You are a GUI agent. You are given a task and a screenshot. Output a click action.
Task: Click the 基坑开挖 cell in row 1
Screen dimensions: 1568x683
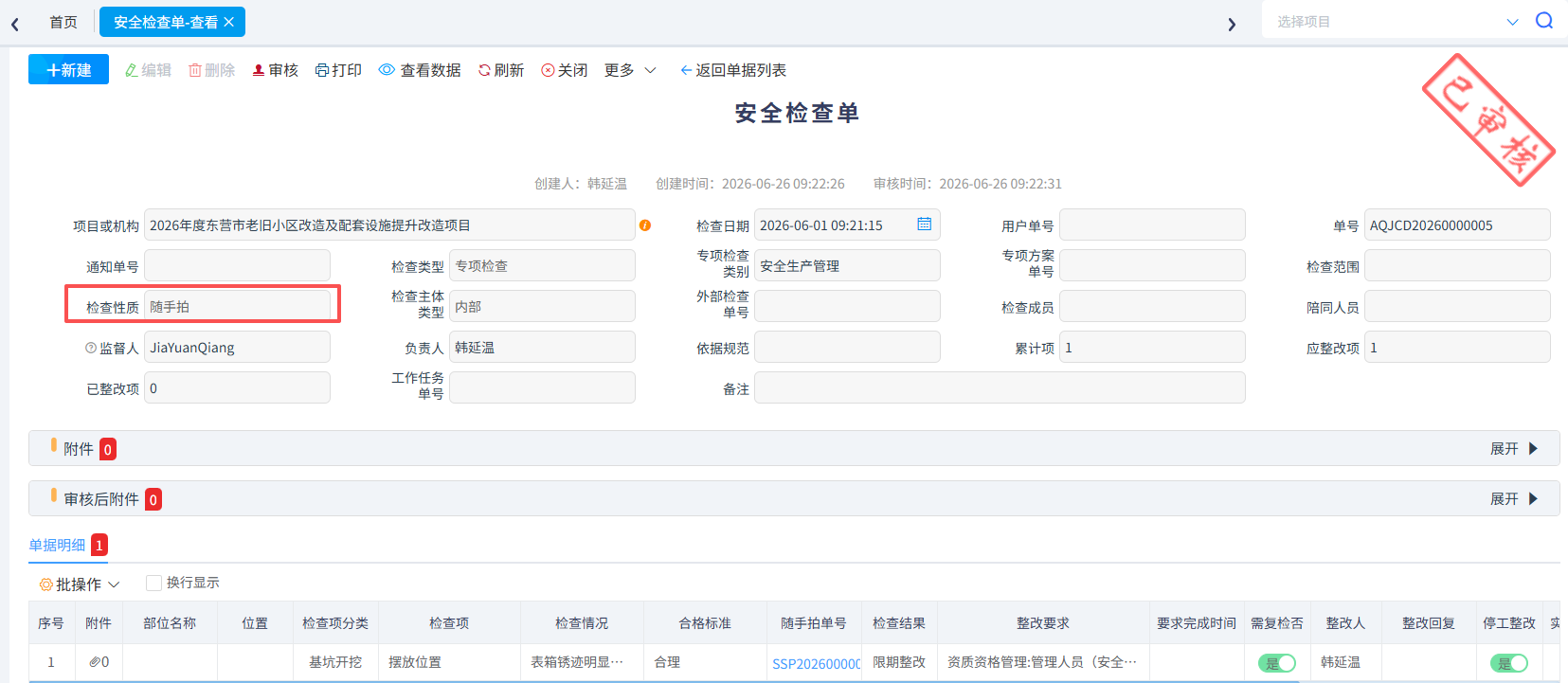(335, 662)
